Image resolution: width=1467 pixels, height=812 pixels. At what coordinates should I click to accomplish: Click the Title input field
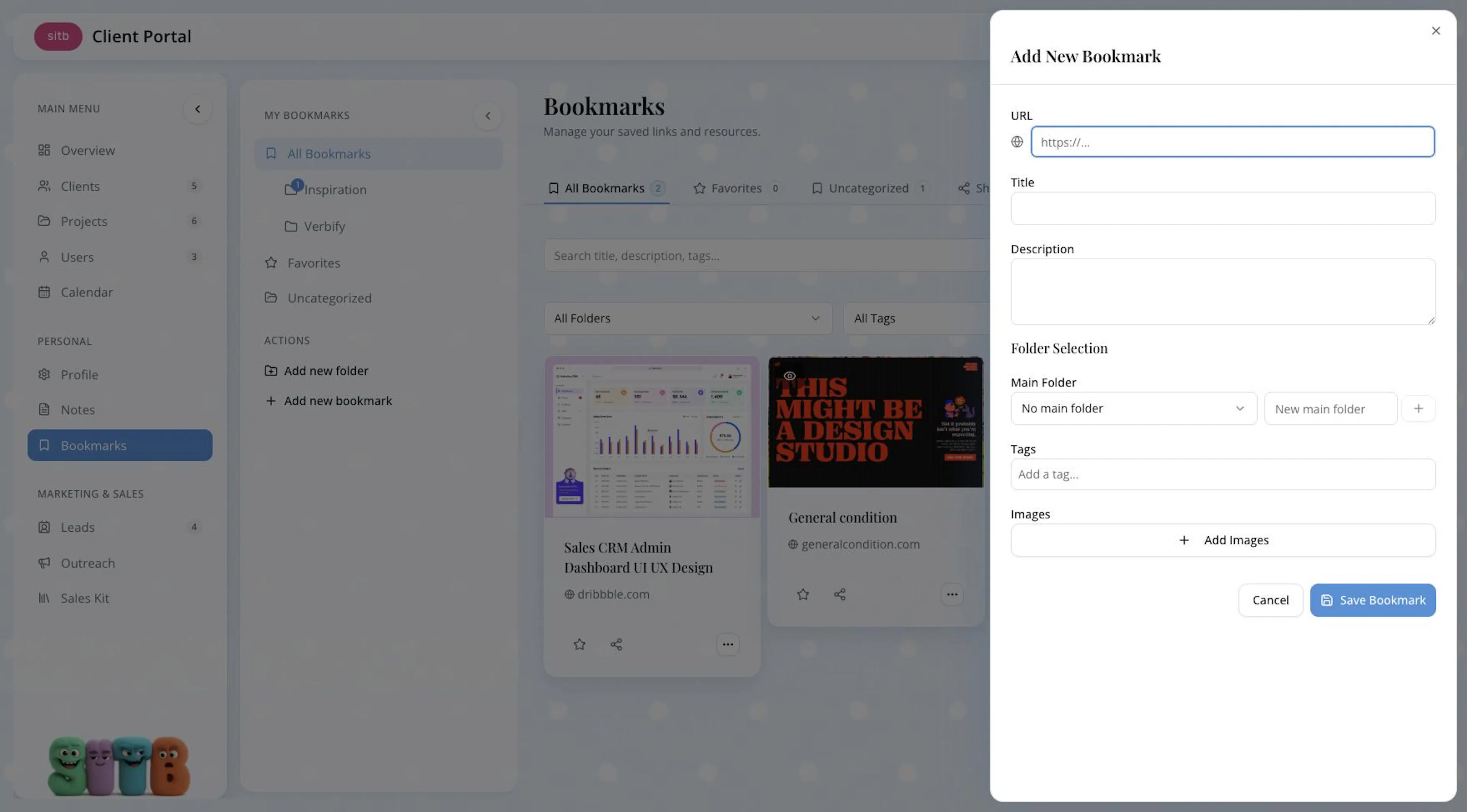(1222, 209)
